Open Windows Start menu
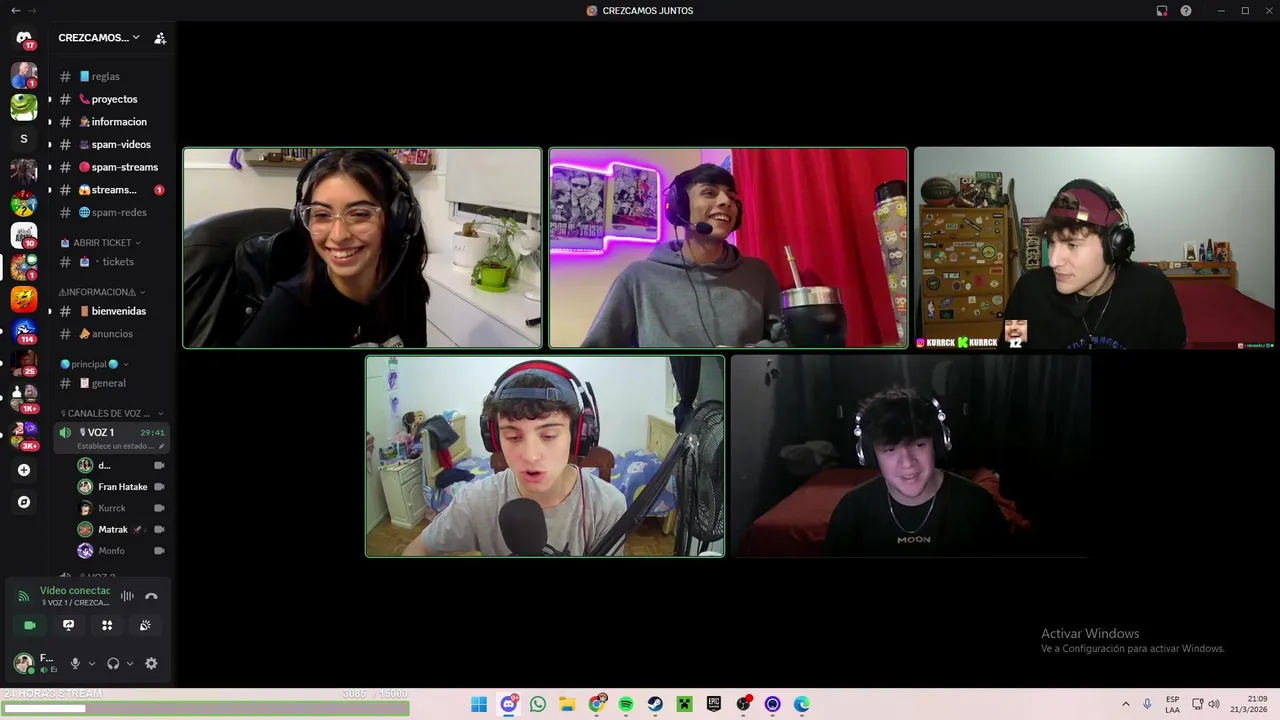This screenshot has height=720, width=1280. (479, 704)
